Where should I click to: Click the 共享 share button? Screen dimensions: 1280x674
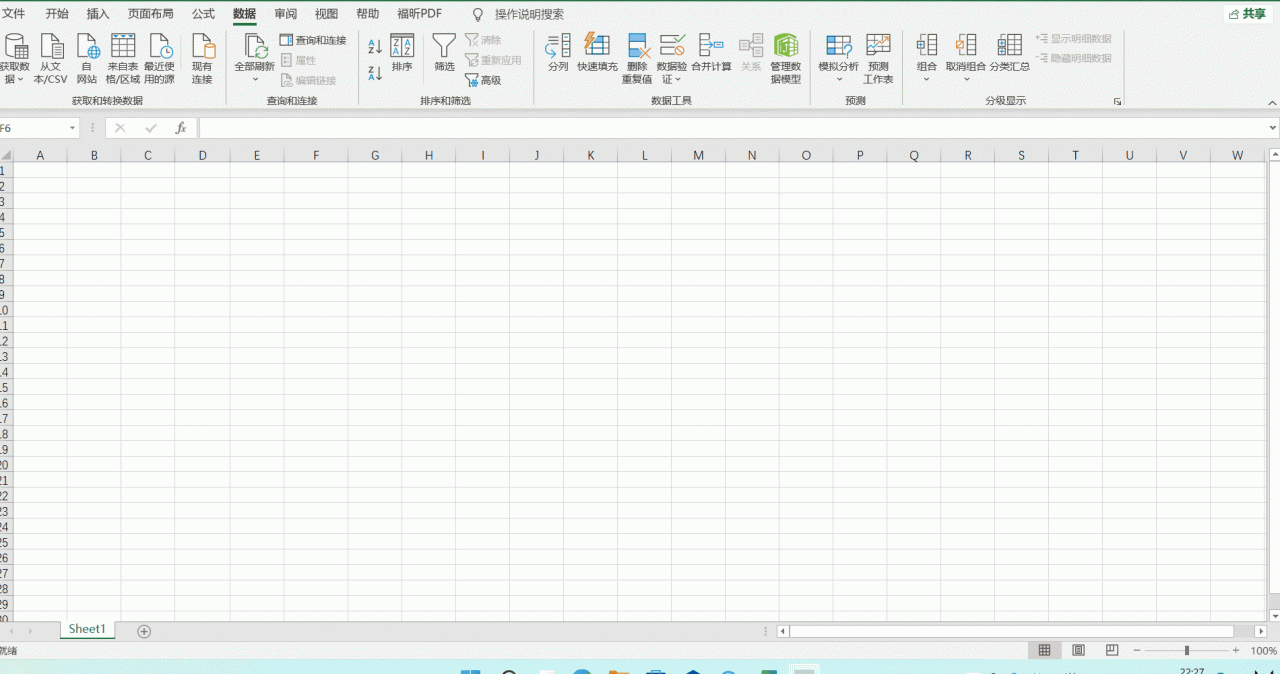click(x=1247, y=14)
